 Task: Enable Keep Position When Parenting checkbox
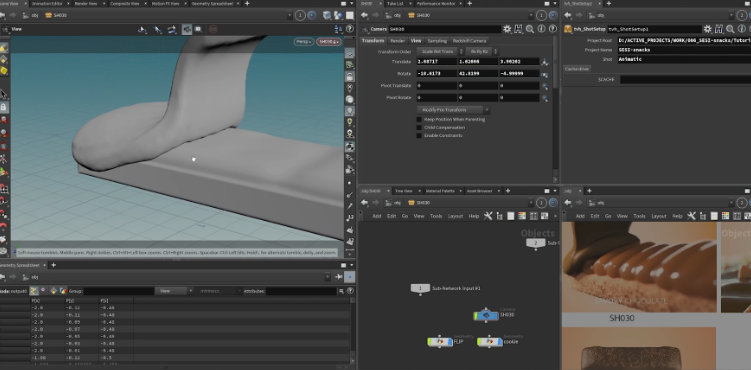tap(419, 119)
